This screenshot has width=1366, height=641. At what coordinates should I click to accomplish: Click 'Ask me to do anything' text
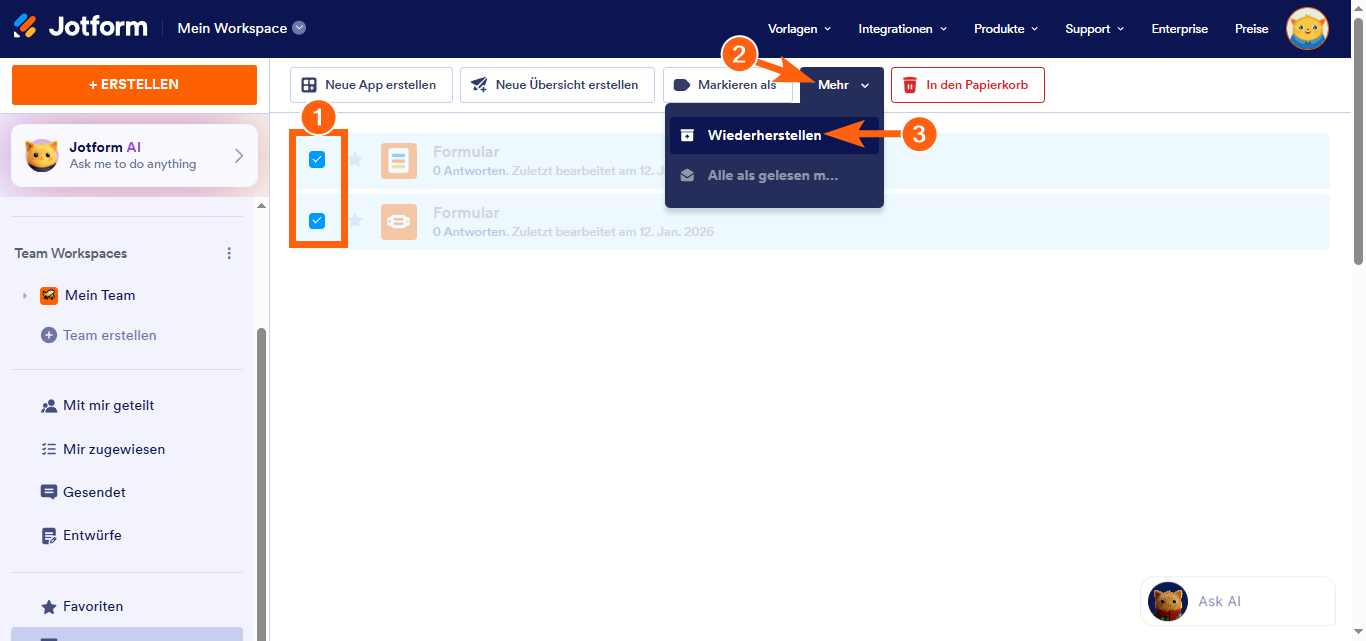133,164
